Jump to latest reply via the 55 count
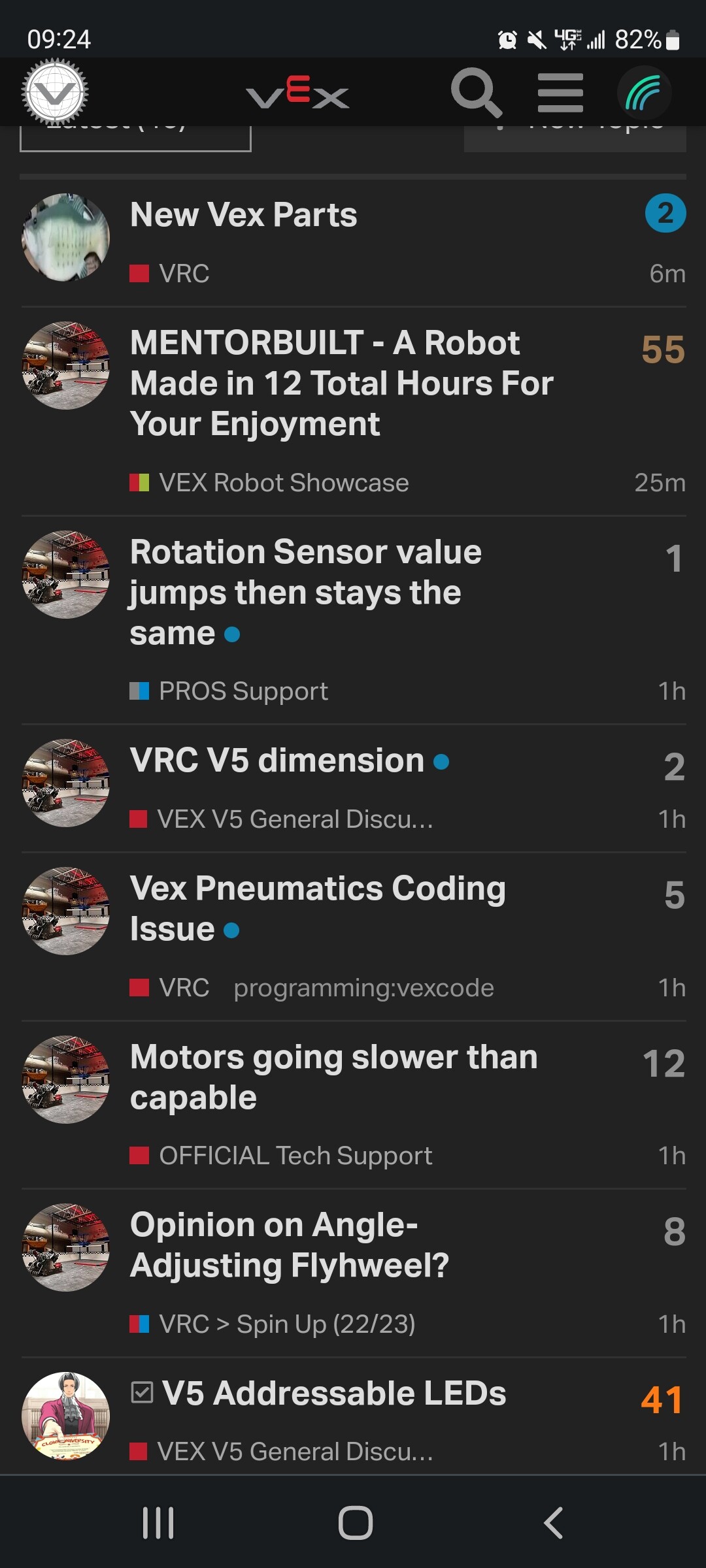Screen dimensions: 706x1568 663,349
